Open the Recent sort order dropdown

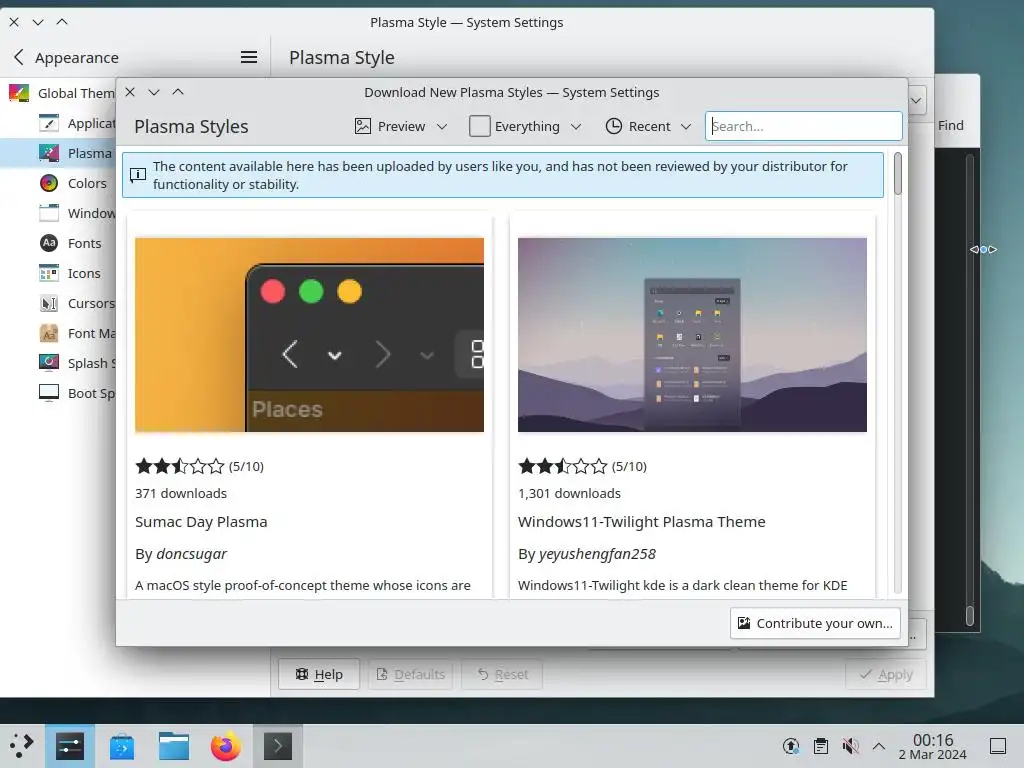click(x=647, y=126)
